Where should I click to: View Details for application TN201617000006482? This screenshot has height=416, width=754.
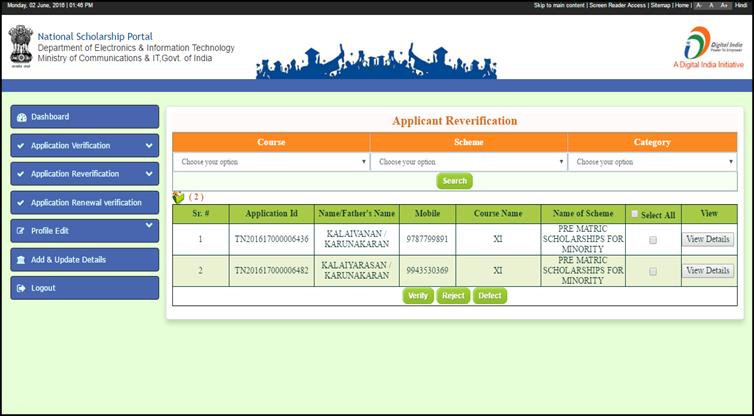point(708,271)
